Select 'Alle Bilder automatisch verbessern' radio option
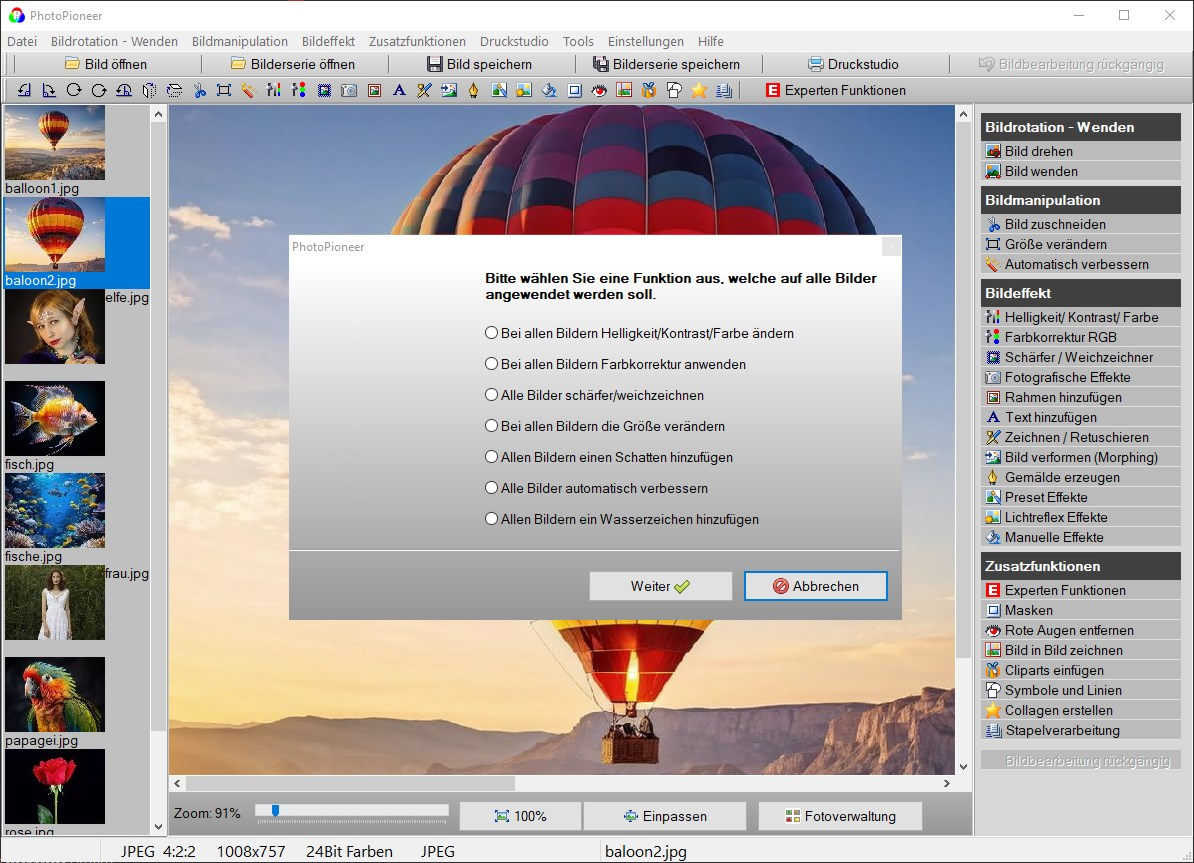The height and width of the screenshot is (863, 1194). (x=491, y=488)
